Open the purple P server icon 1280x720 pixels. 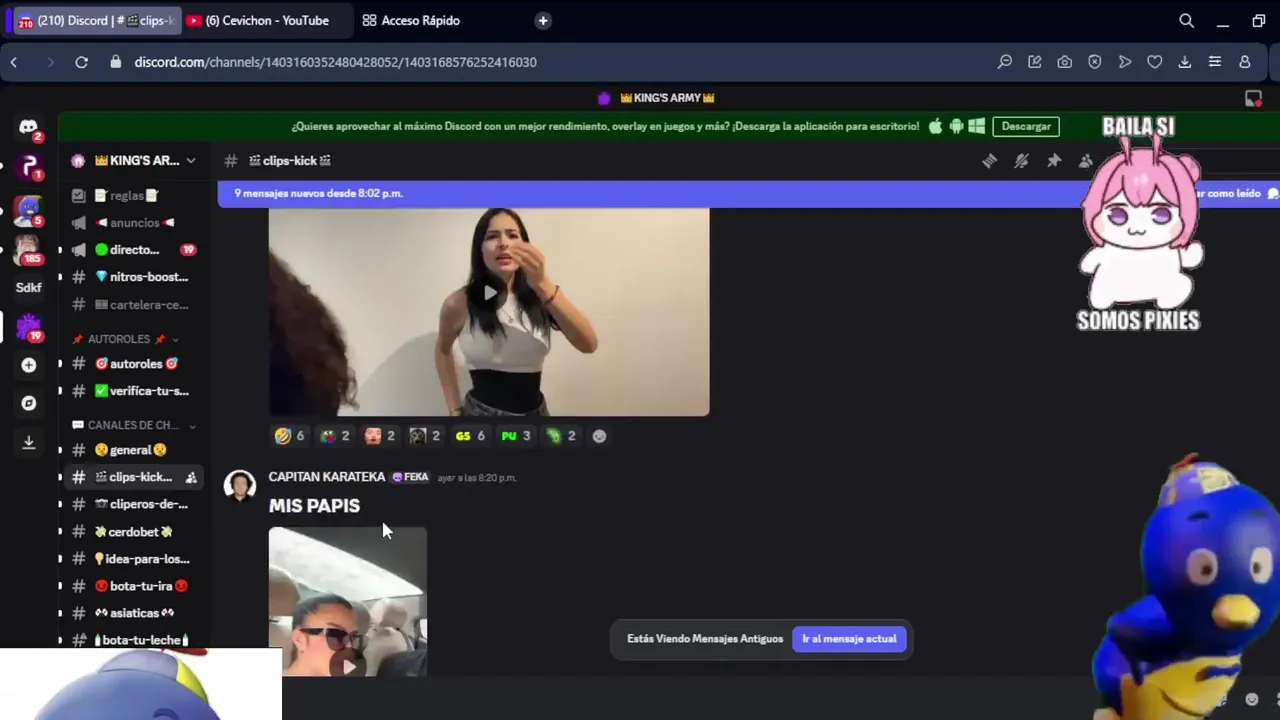[29, 168]
